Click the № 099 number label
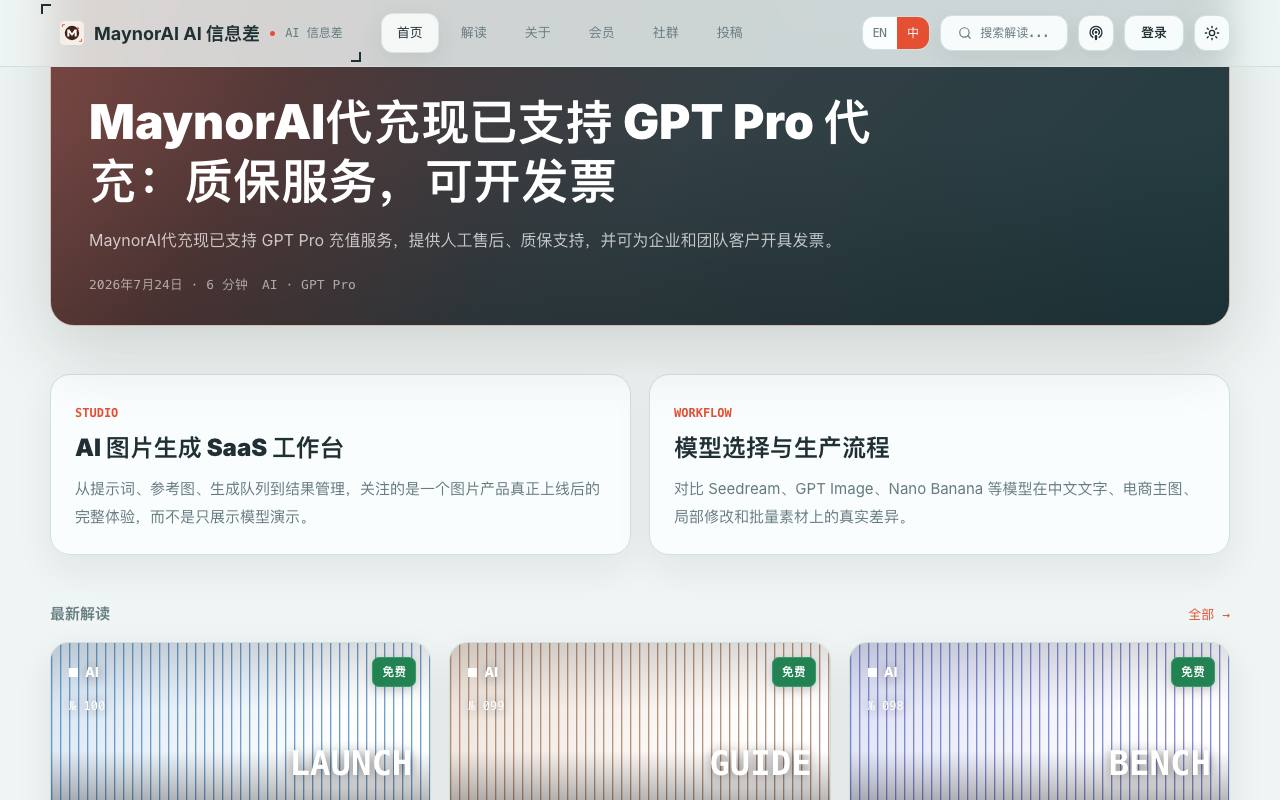Viewport: 1280px width, 800px height. pyautogui.click(x=485, y=706)
